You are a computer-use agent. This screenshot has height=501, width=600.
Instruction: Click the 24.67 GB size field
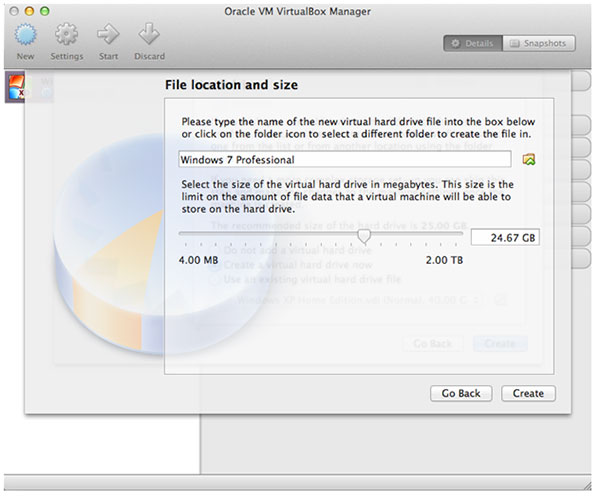505,237
